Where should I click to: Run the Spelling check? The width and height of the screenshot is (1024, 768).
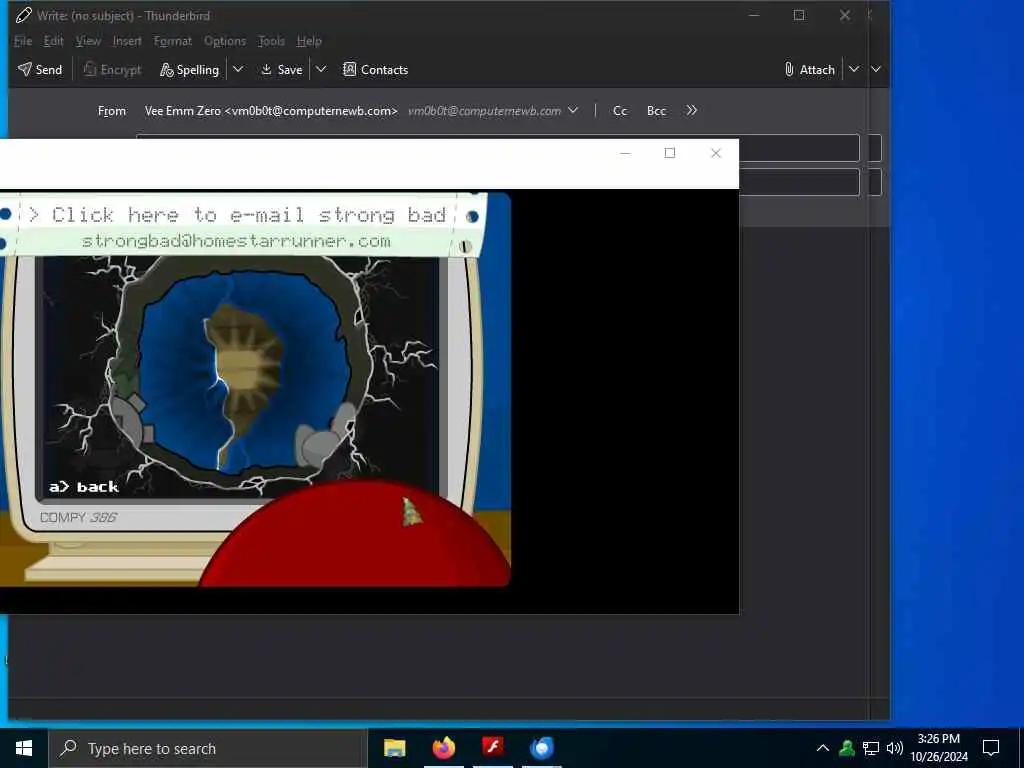click(x=189, y=69)
